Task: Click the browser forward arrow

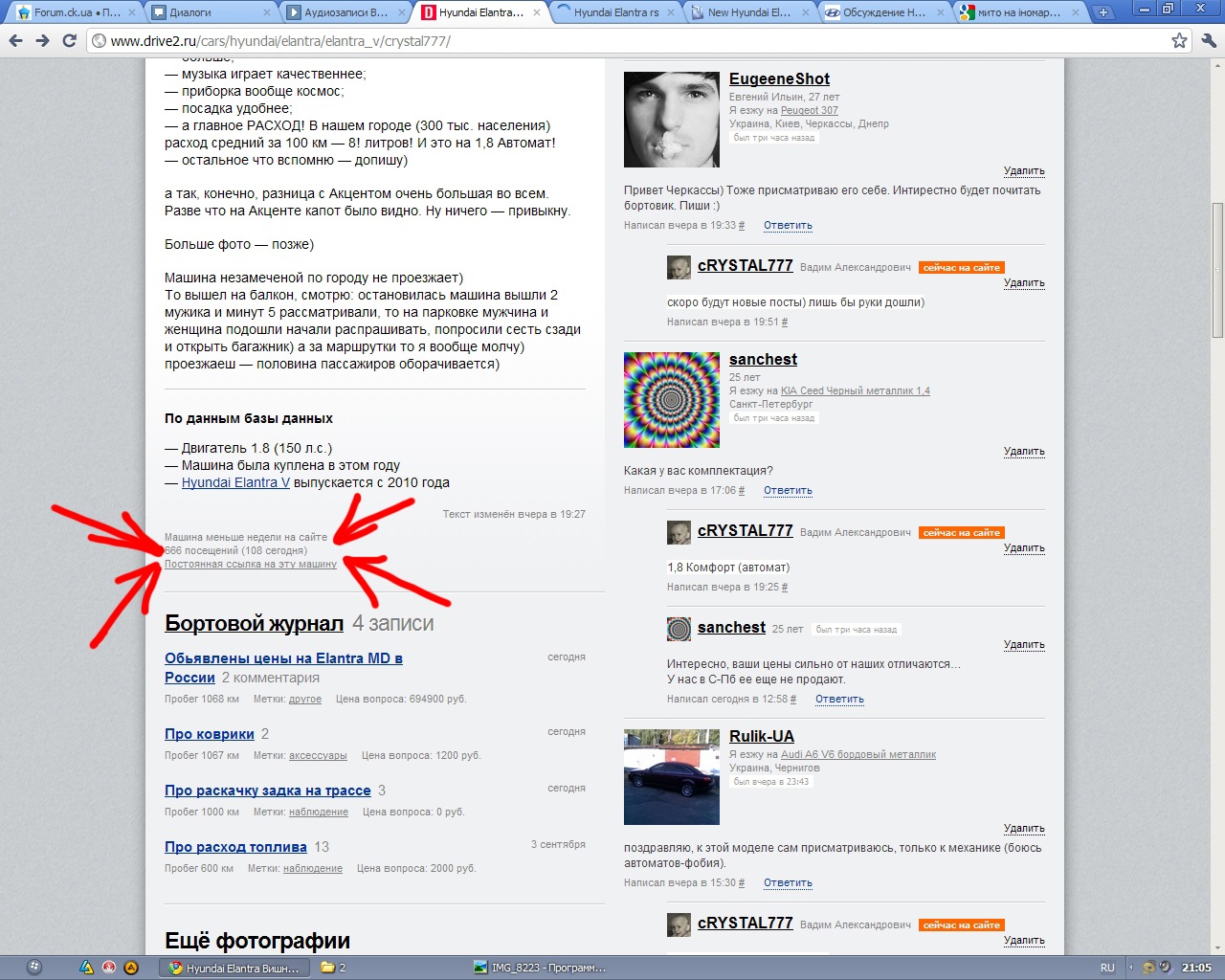Action: point(42,41)
